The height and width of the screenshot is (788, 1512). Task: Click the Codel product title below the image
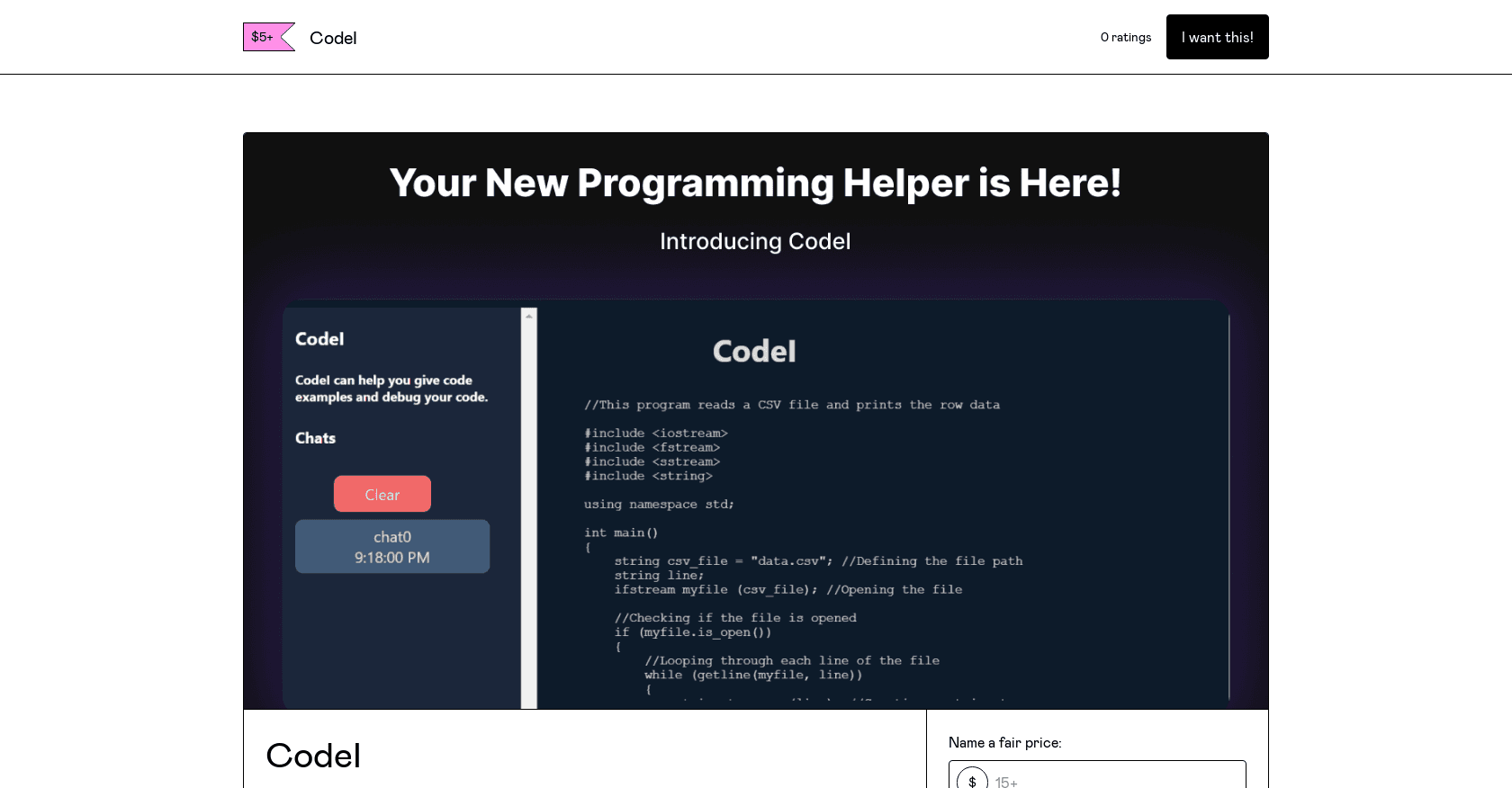pos(313,756)
